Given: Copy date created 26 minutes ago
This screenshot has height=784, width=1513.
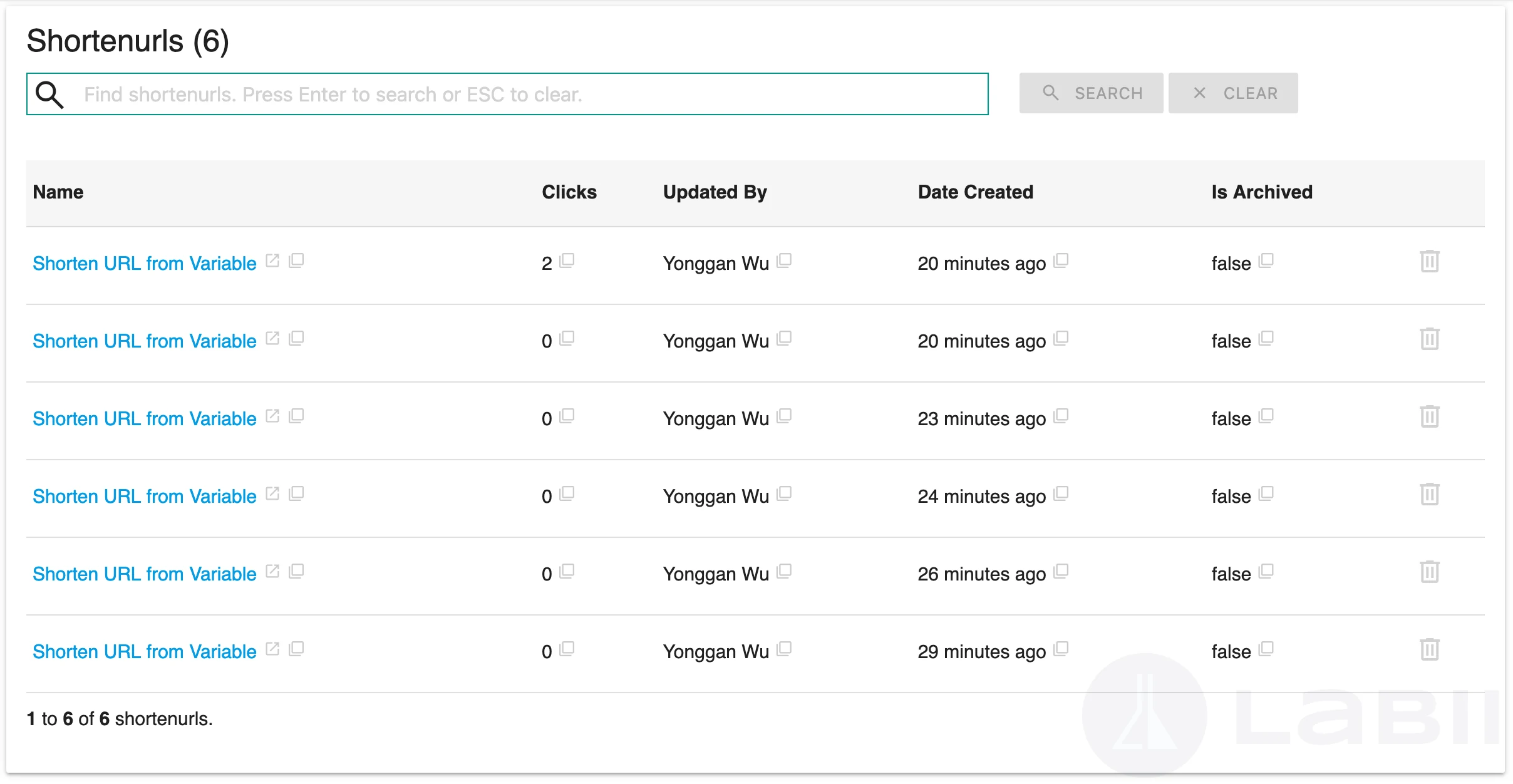Looking at the screenshot, I should tap(1061, 571).
